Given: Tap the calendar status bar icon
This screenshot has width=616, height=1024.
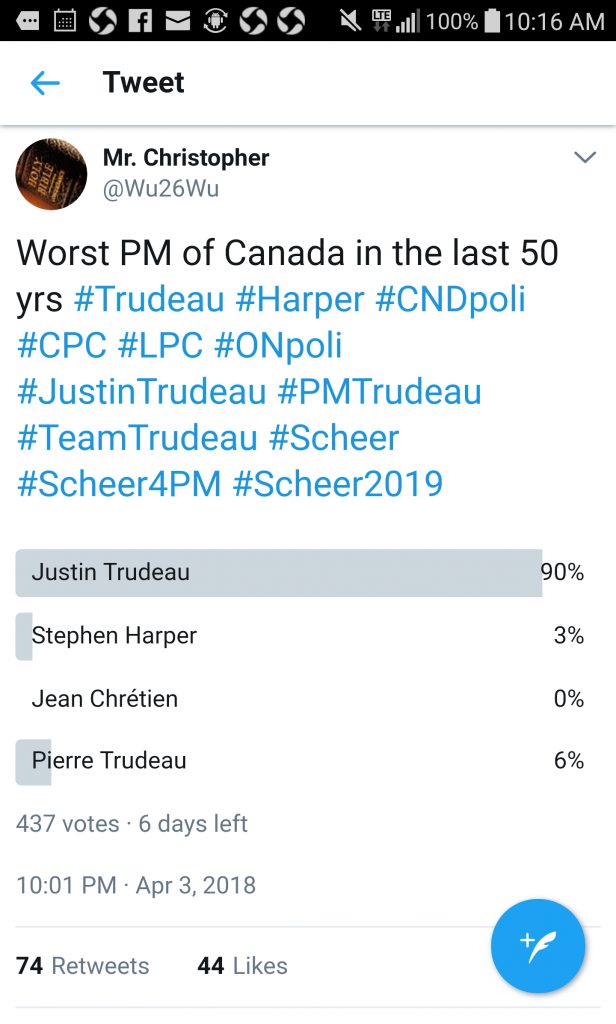Looking at the screenshot, I should pos(65,20).
